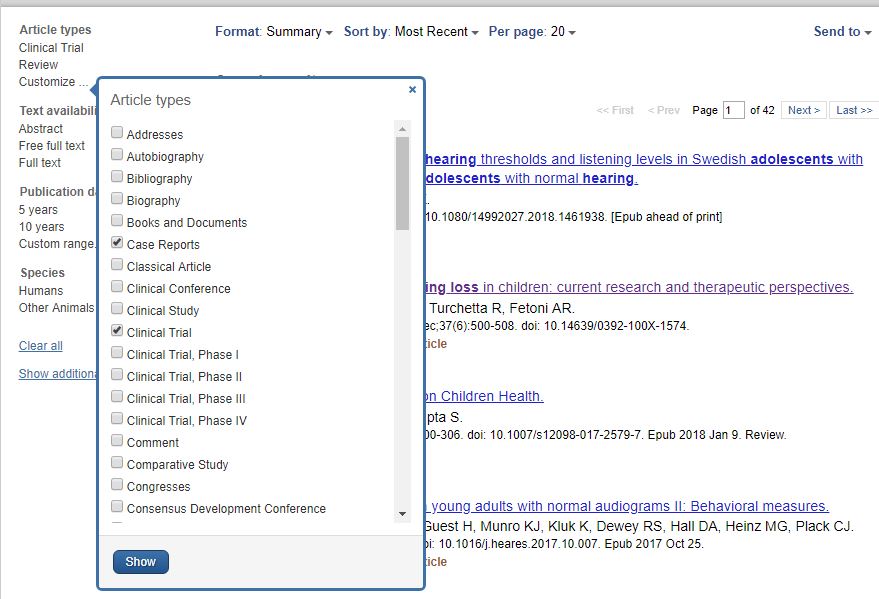Filter by Full text availability
Screen dimensions: 879x599
pos(39,163)
